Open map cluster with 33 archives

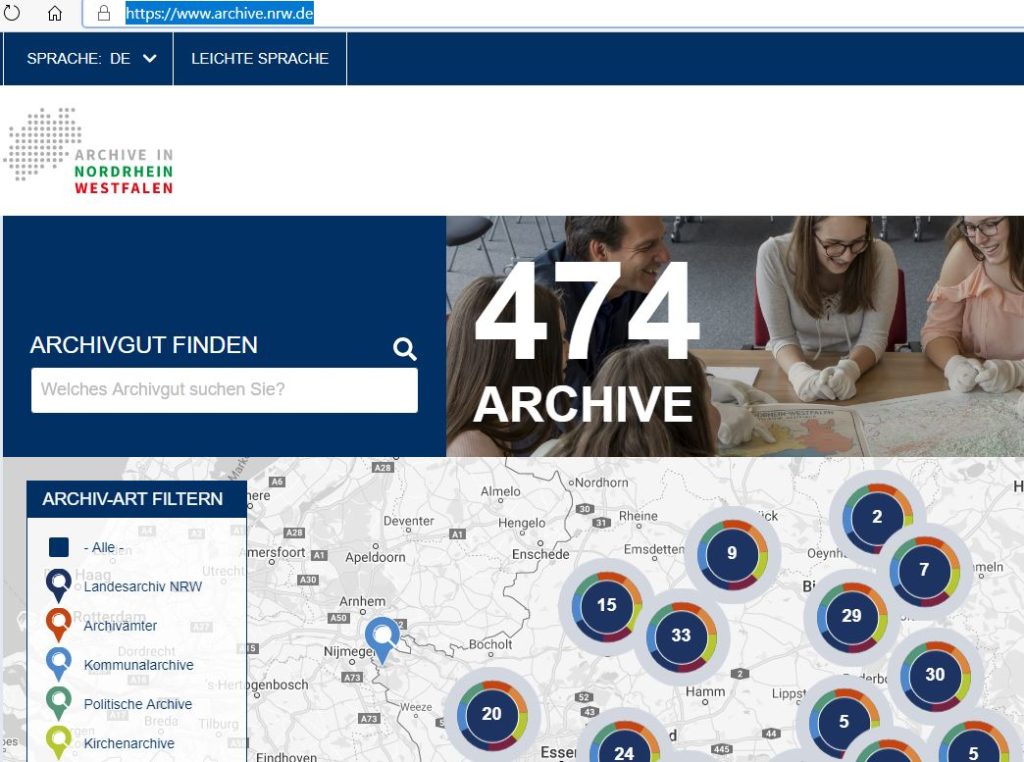(x=681, y=635)
